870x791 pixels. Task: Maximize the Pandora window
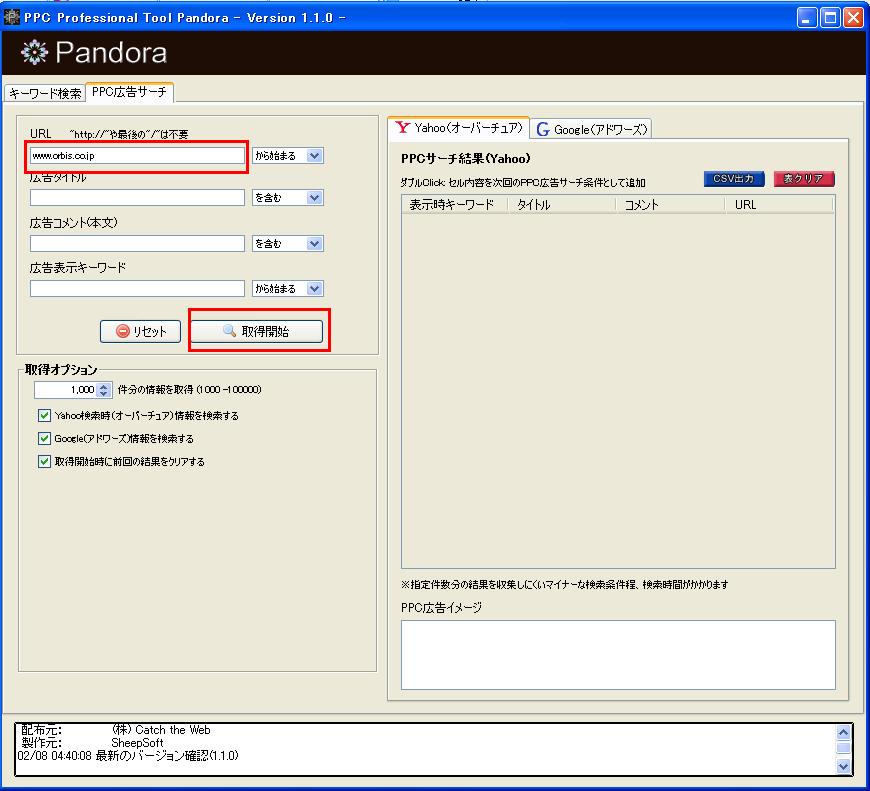pos(831,18)
